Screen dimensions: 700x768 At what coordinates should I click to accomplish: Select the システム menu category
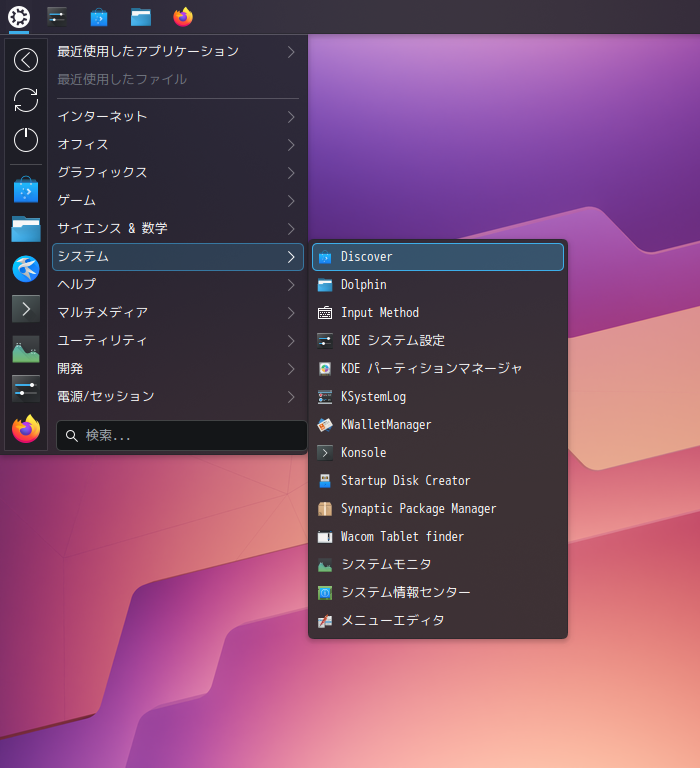pyautogui.click(x=178, y=257)
